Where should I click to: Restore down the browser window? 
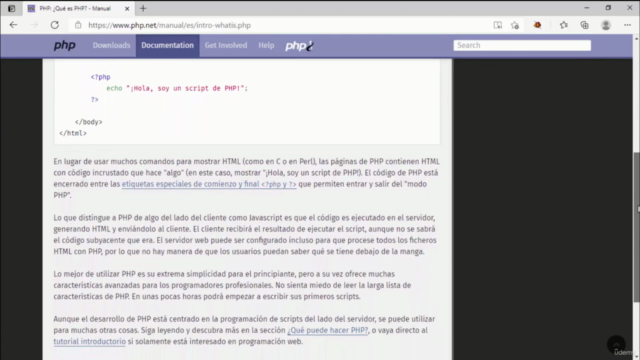click(608, 8)
